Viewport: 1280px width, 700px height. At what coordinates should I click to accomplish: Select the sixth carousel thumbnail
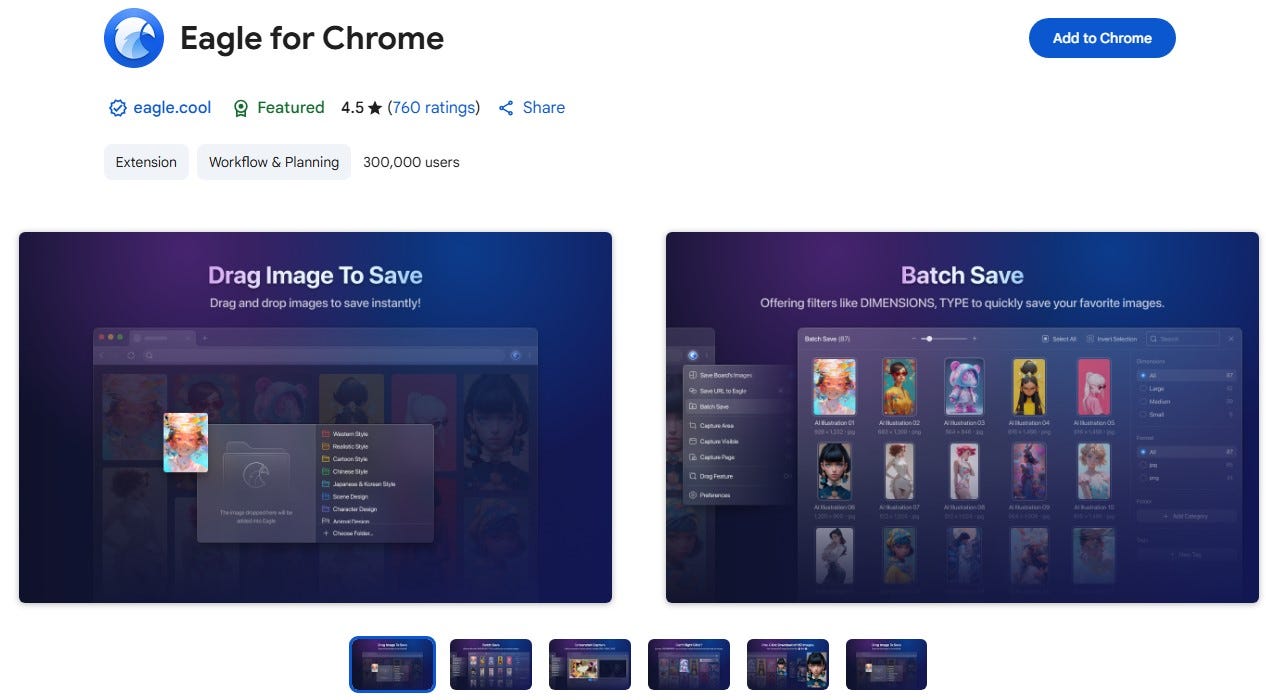[x=887, y=664]
